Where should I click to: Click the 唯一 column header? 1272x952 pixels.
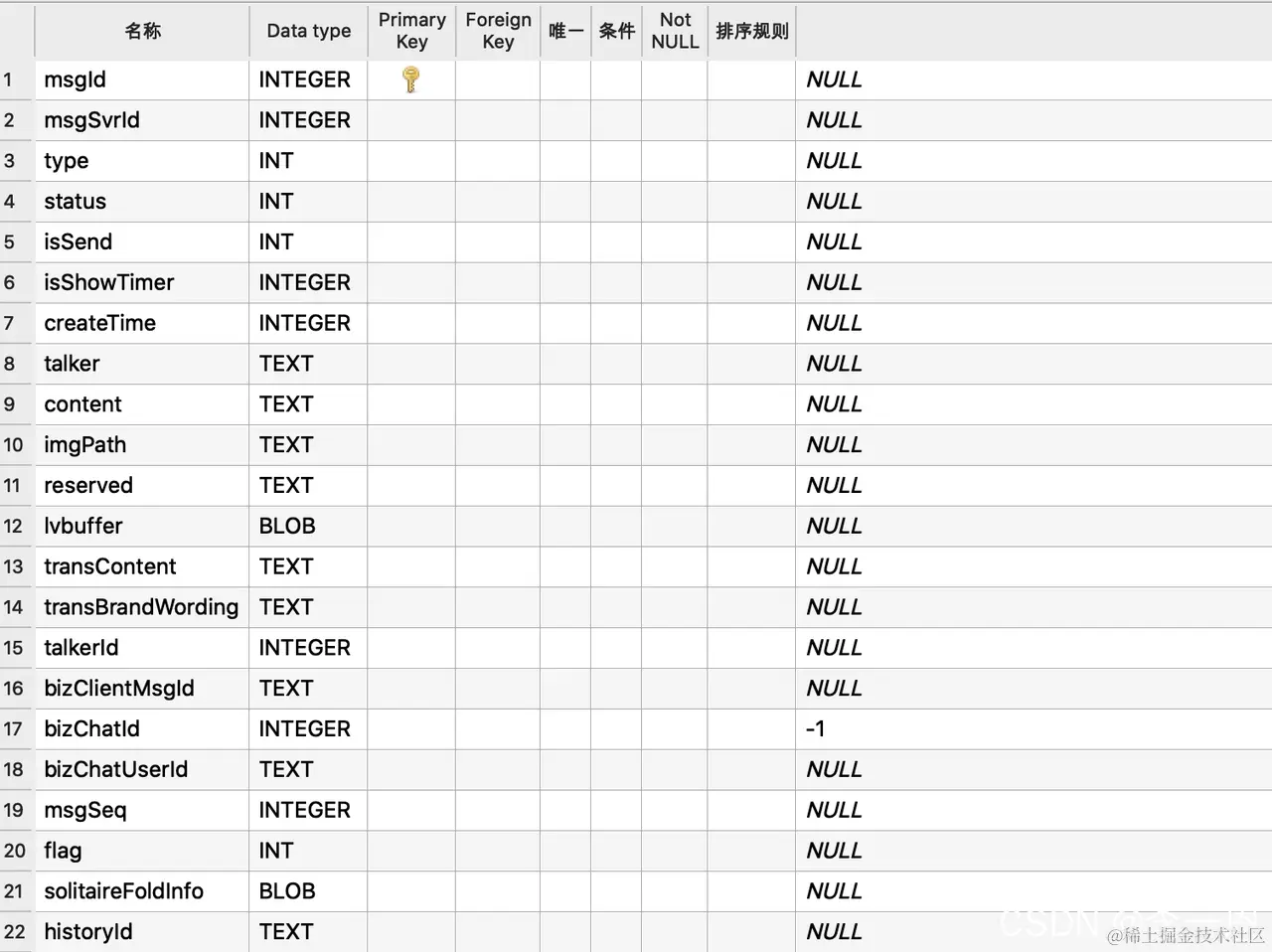click(x=565, y=31)
